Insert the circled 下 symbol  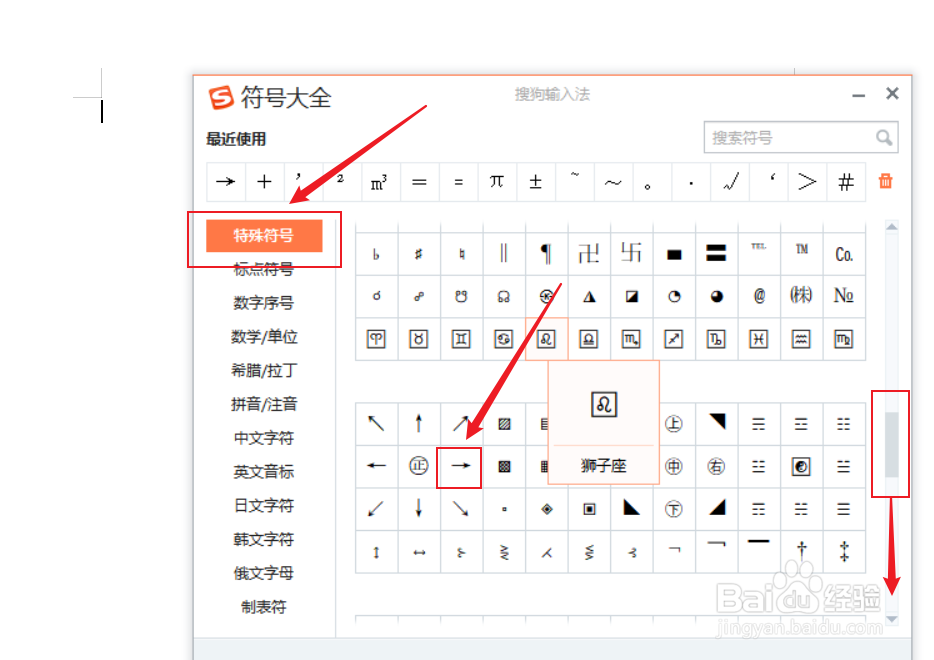(674, 509)
